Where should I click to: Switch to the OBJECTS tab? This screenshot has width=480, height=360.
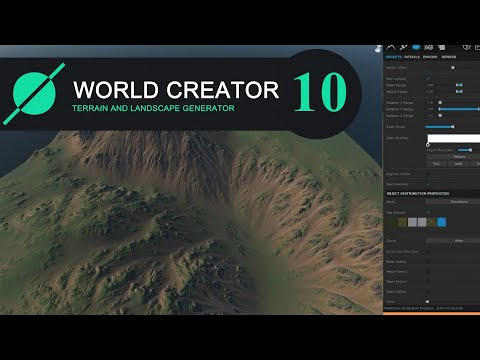coord(394,57)
